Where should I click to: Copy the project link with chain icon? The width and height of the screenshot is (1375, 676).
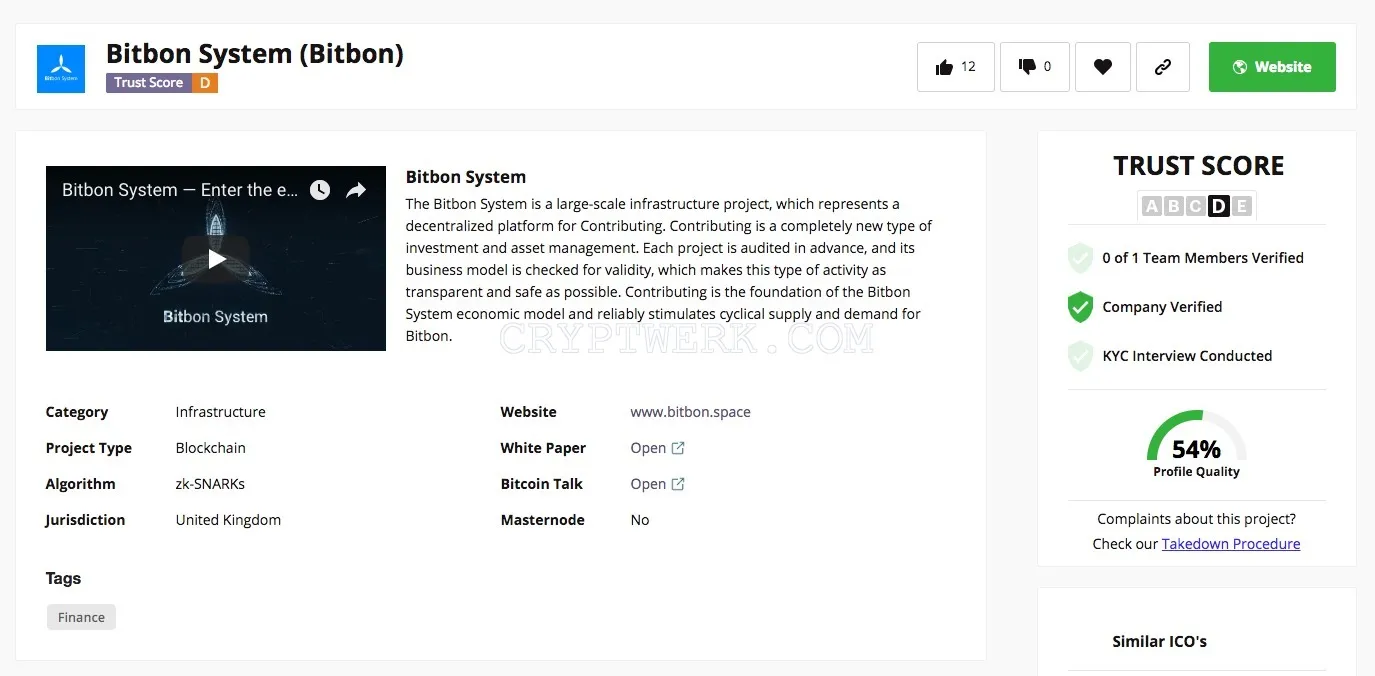pyautogui.click(x=1162, y=67)
